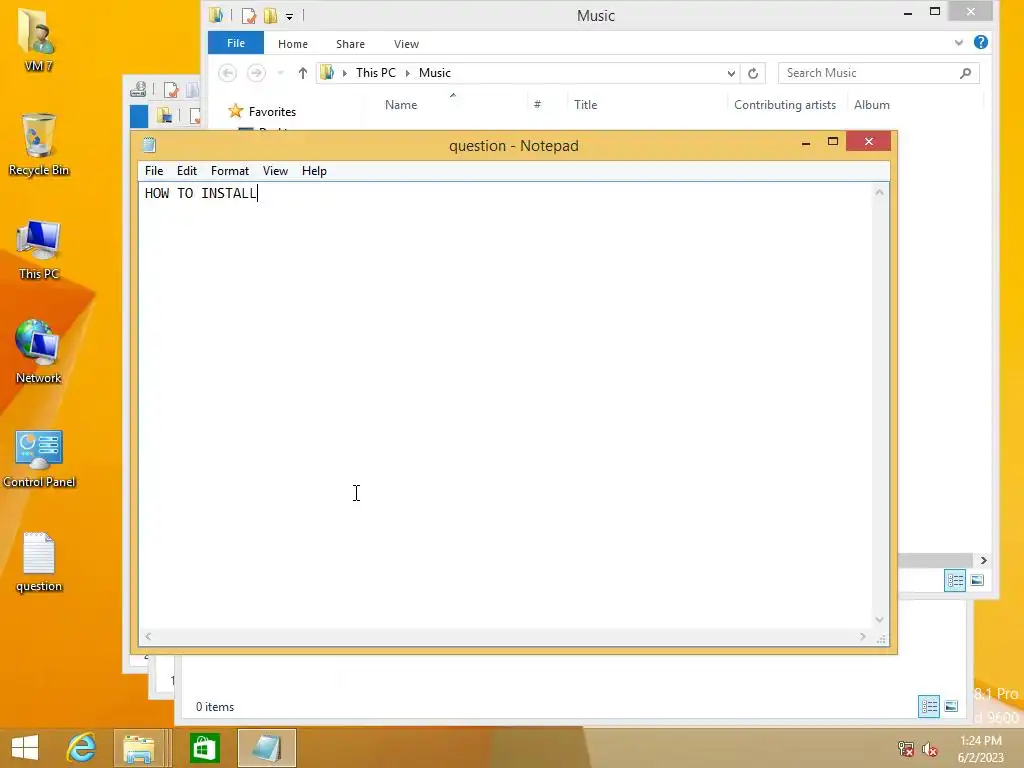This screenshot has height=768, width=1024.
Task: Expand the This PC breadcrumb arrow
Action: click(x=344, y=73)
